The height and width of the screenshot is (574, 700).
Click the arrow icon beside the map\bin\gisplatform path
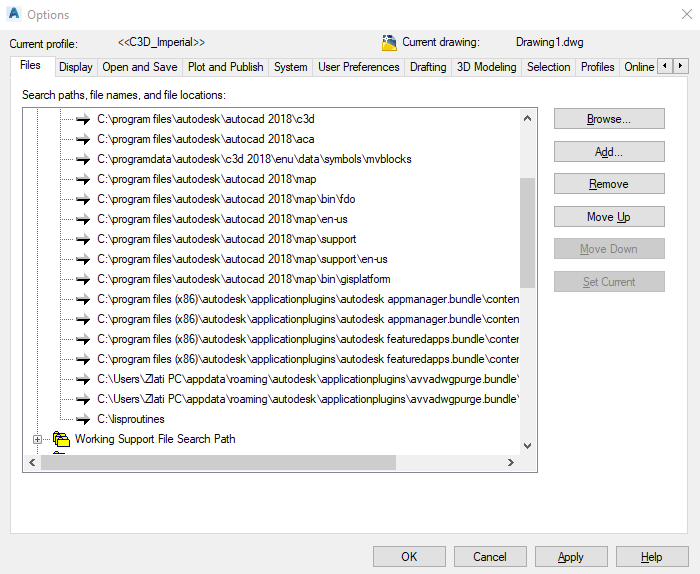coord(83,279)
